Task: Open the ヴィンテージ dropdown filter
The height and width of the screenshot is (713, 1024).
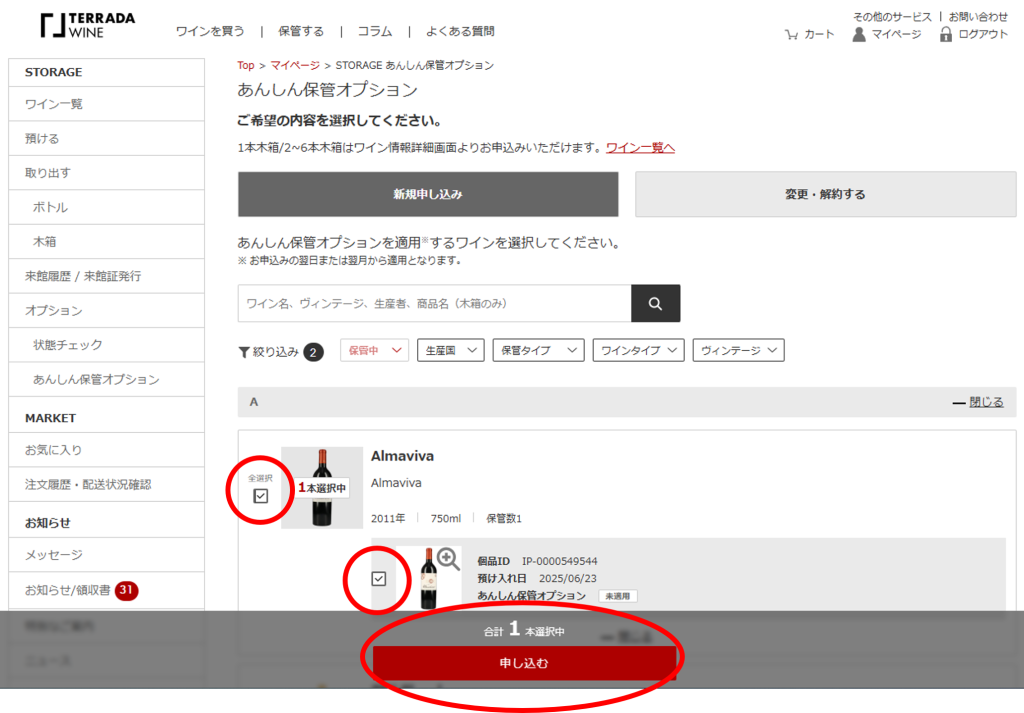Action: (738, 351)
